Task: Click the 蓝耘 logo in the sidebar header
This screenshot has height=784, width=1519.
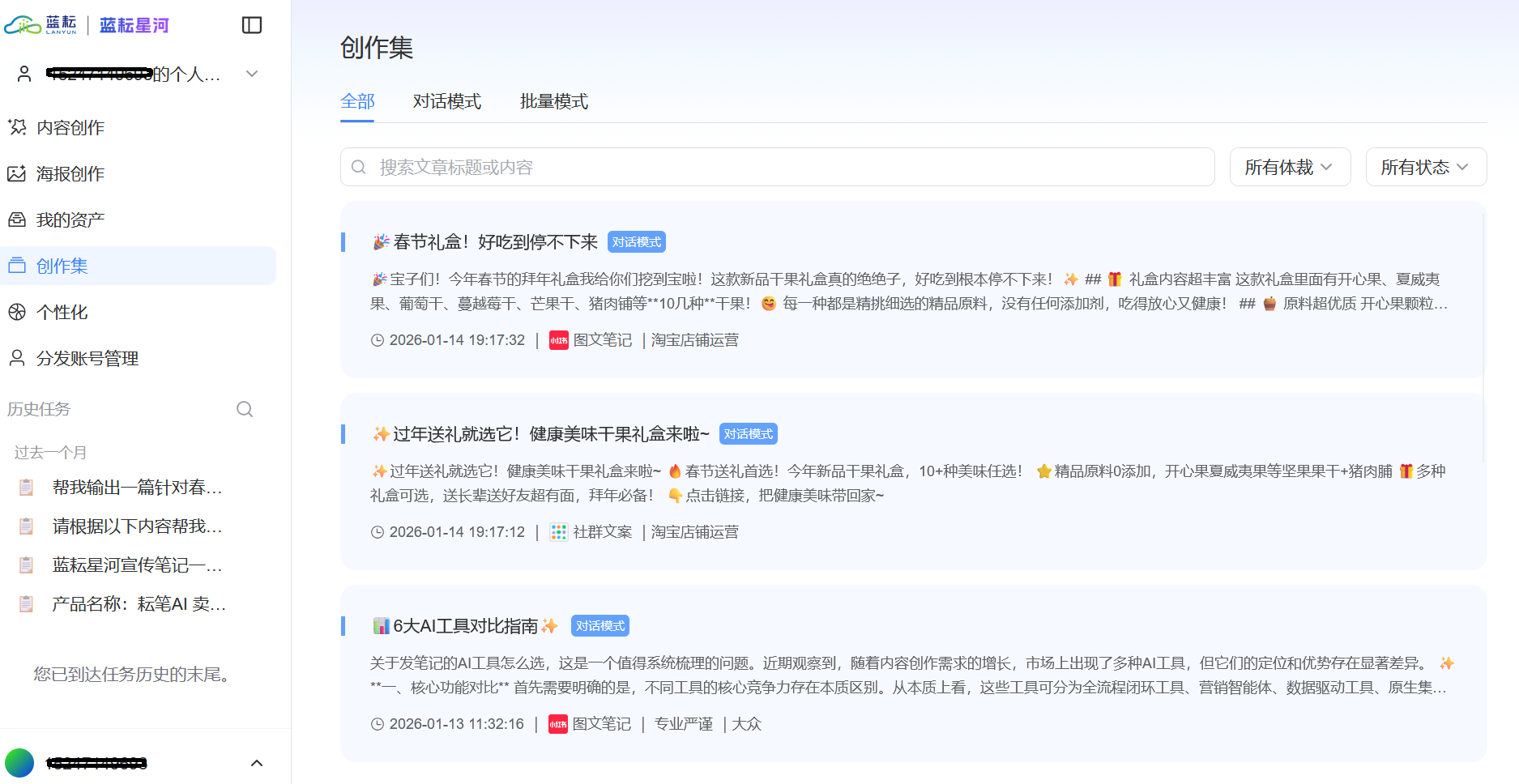Action: tap(41, 25)
